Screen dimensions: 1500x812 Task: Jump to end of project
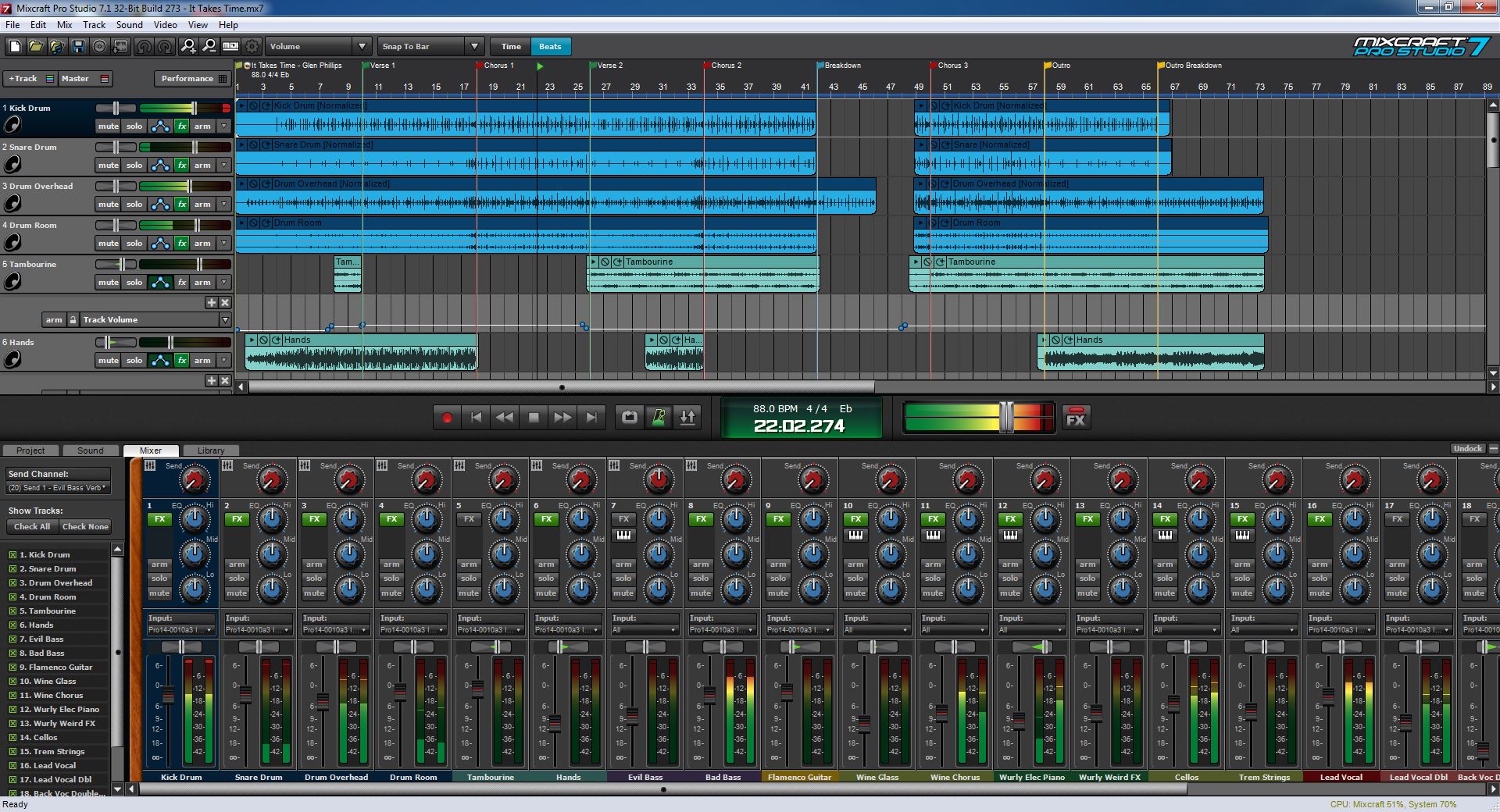(591, 418)
